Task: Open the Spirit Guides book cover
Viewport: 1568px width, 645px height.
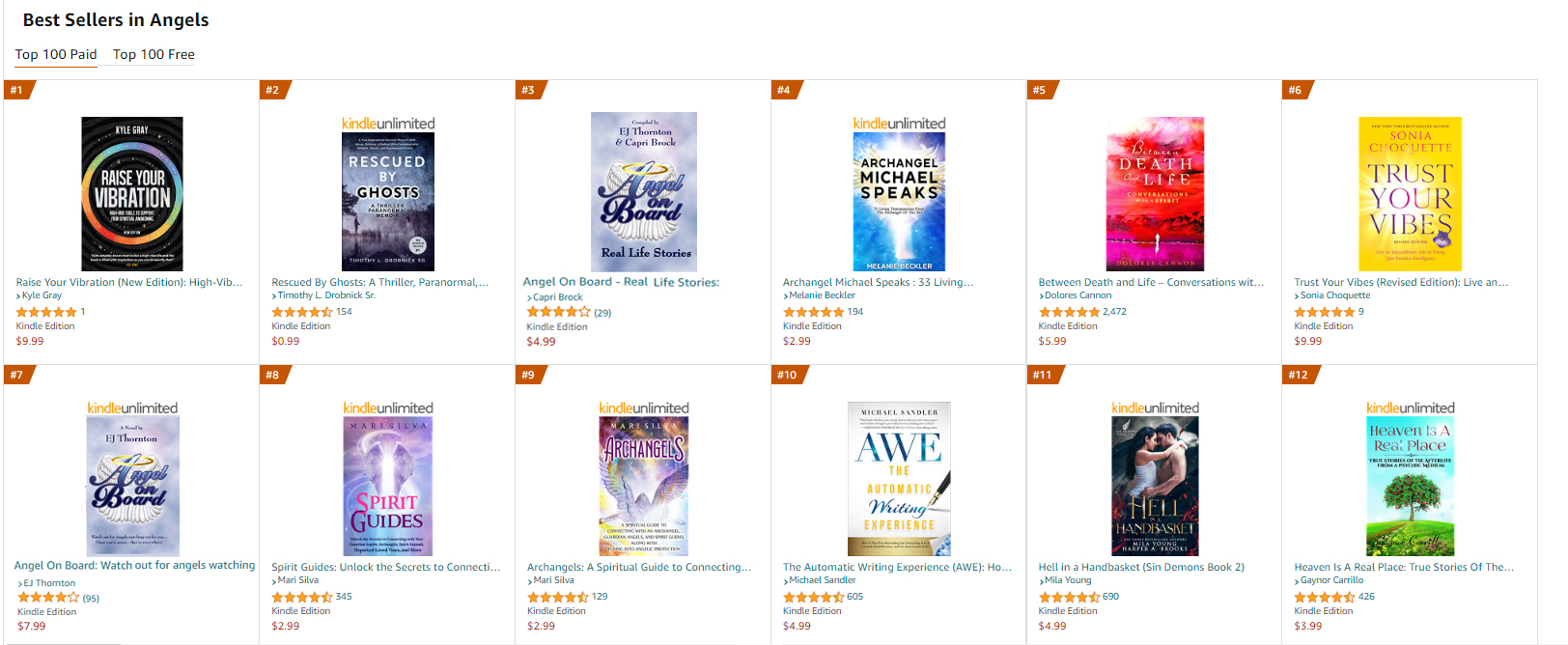Action: tap(388, 487)
